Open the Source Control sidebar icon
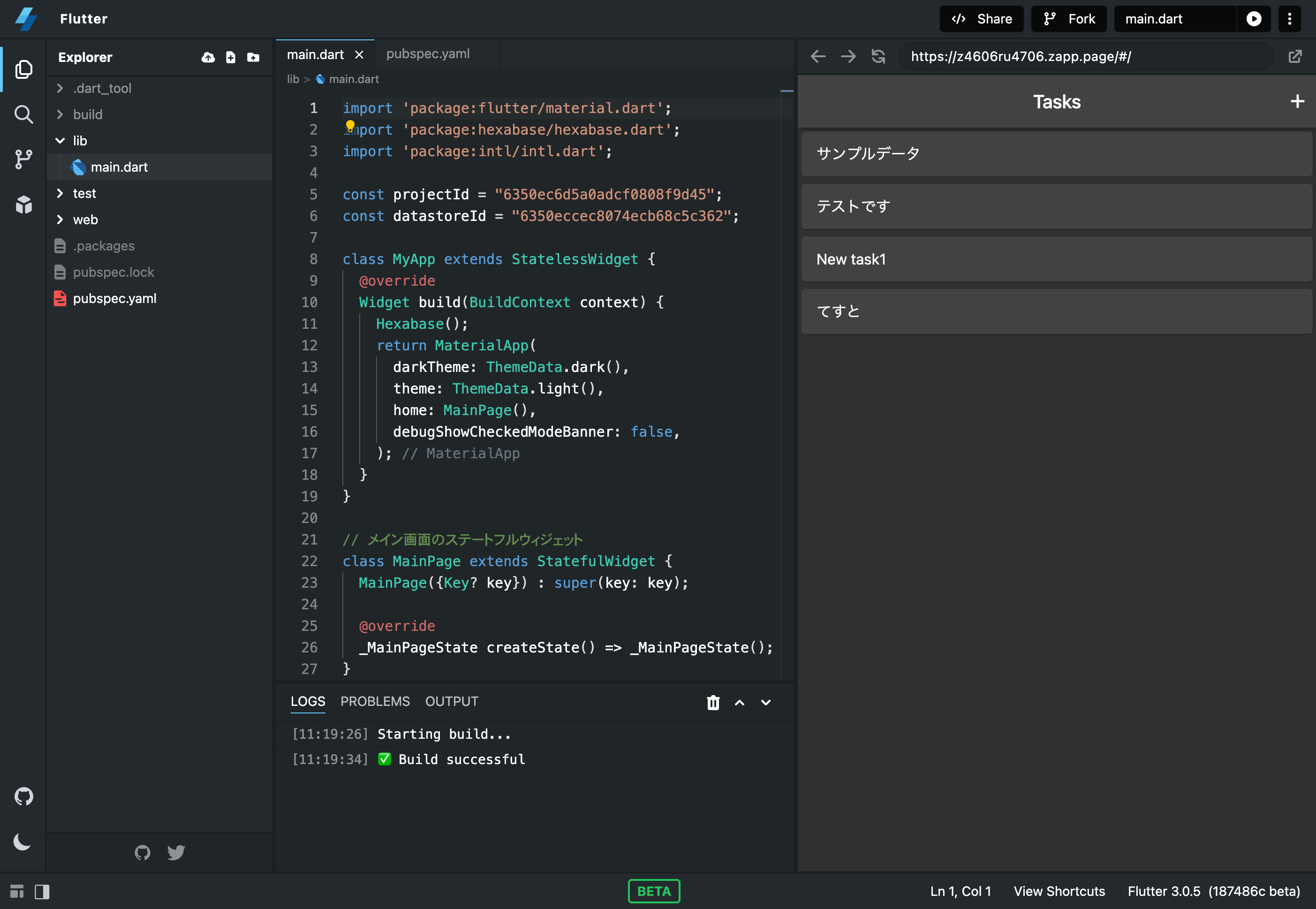 (x=23, y=159)
